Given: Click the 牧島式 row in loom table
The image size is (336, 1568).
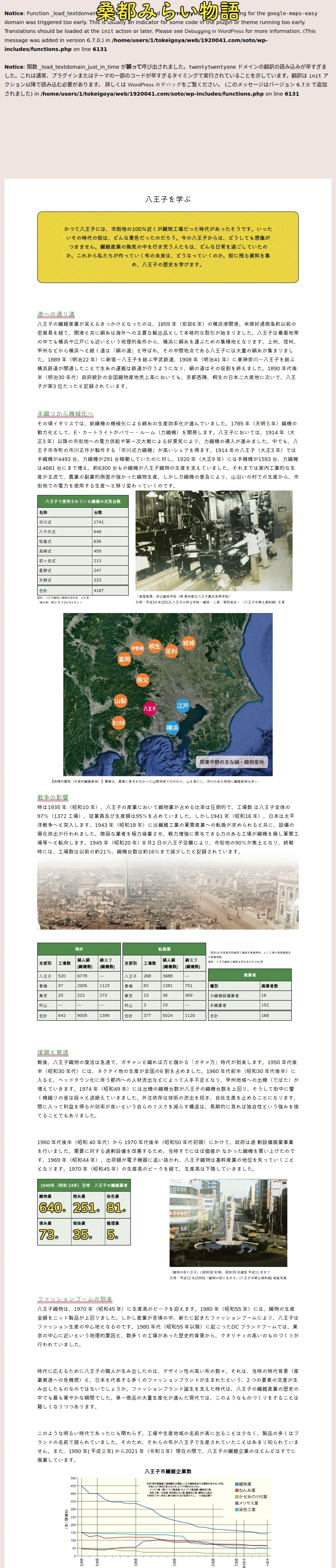Looking at the screenshot, I should coord(83,541).
